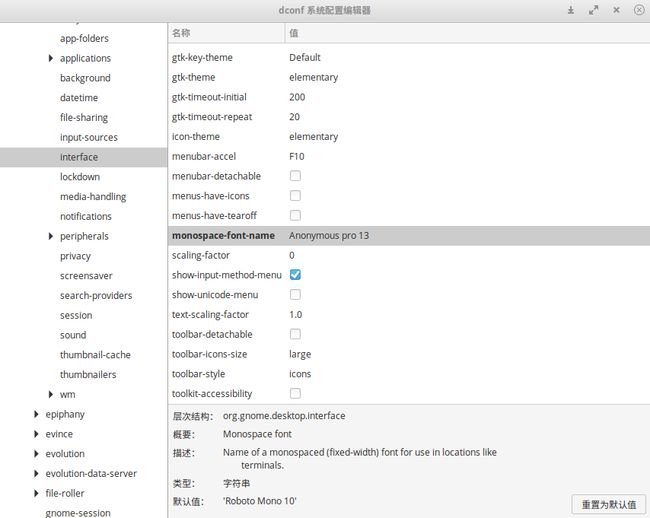Image resolution: width=650 pixels, height=518 pixels.
Task: Select the interface tree item
Action: point(84,157)
